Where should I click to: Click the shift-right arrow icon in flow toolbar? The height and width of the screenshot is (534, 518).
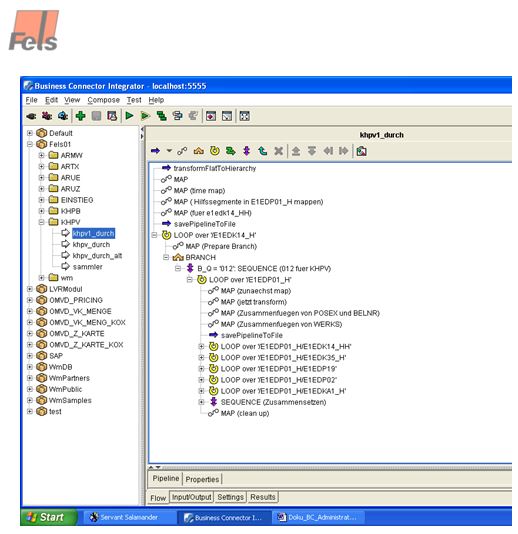[x=344, y=151]
